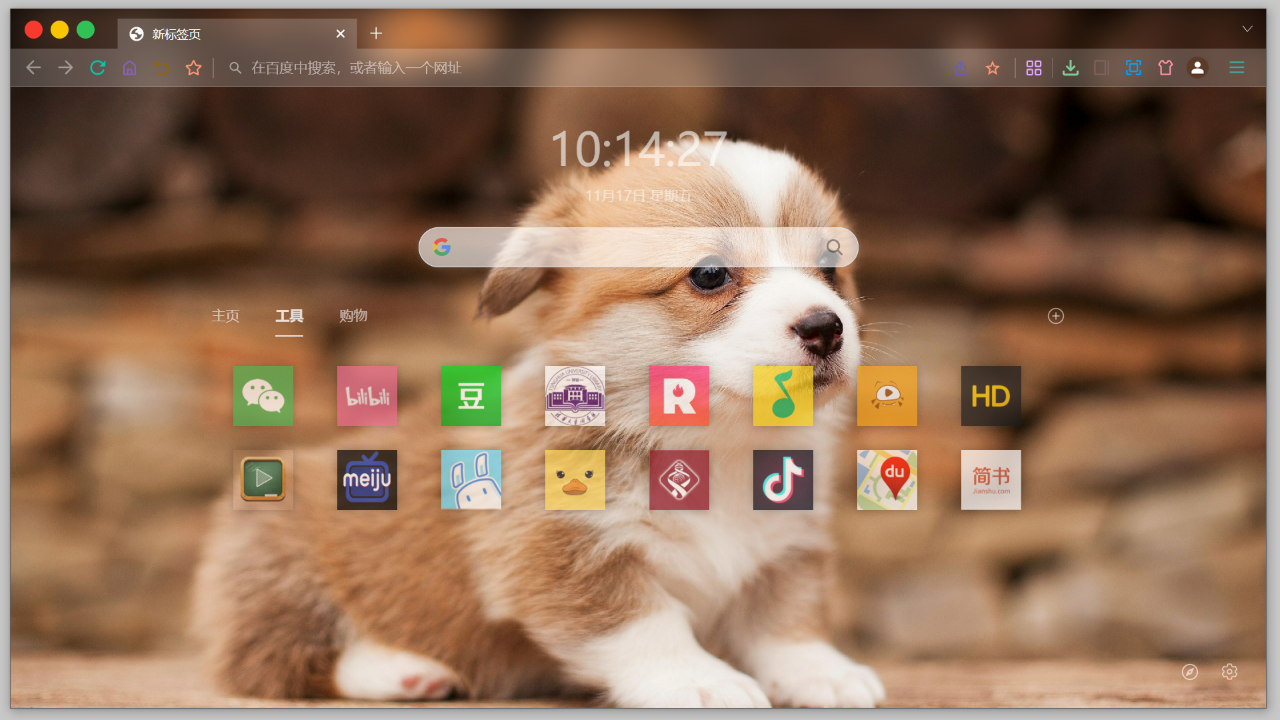Open the Jianshu shortcut icon

point(991,480)
